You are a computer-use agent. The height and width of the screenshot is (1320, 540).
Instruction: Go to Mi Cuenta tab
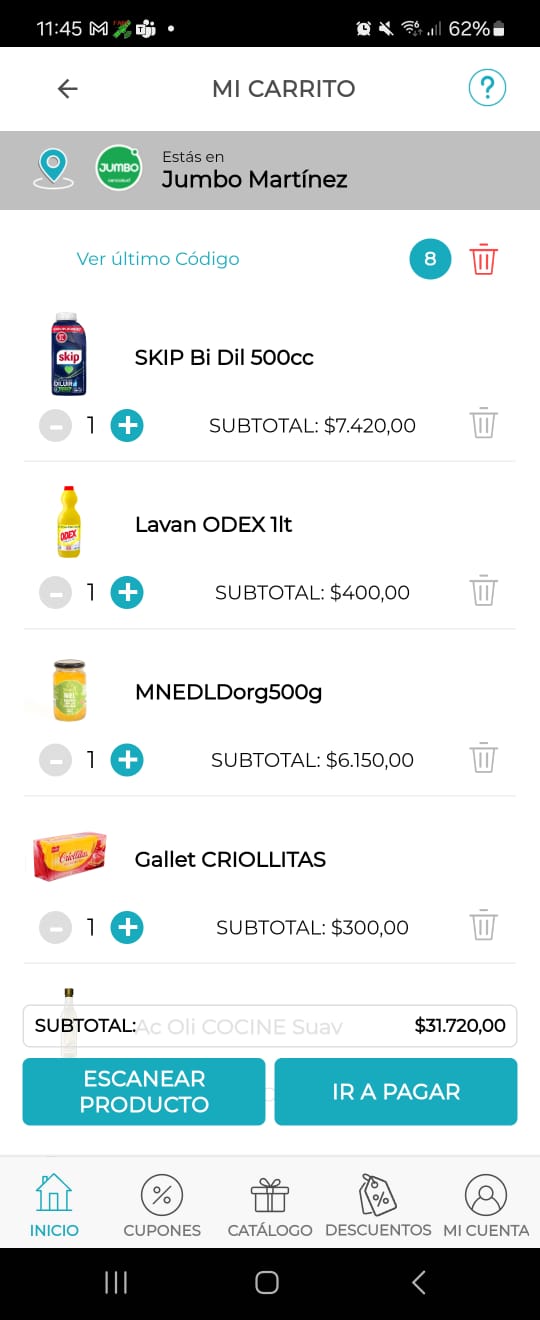(486, 1206)
